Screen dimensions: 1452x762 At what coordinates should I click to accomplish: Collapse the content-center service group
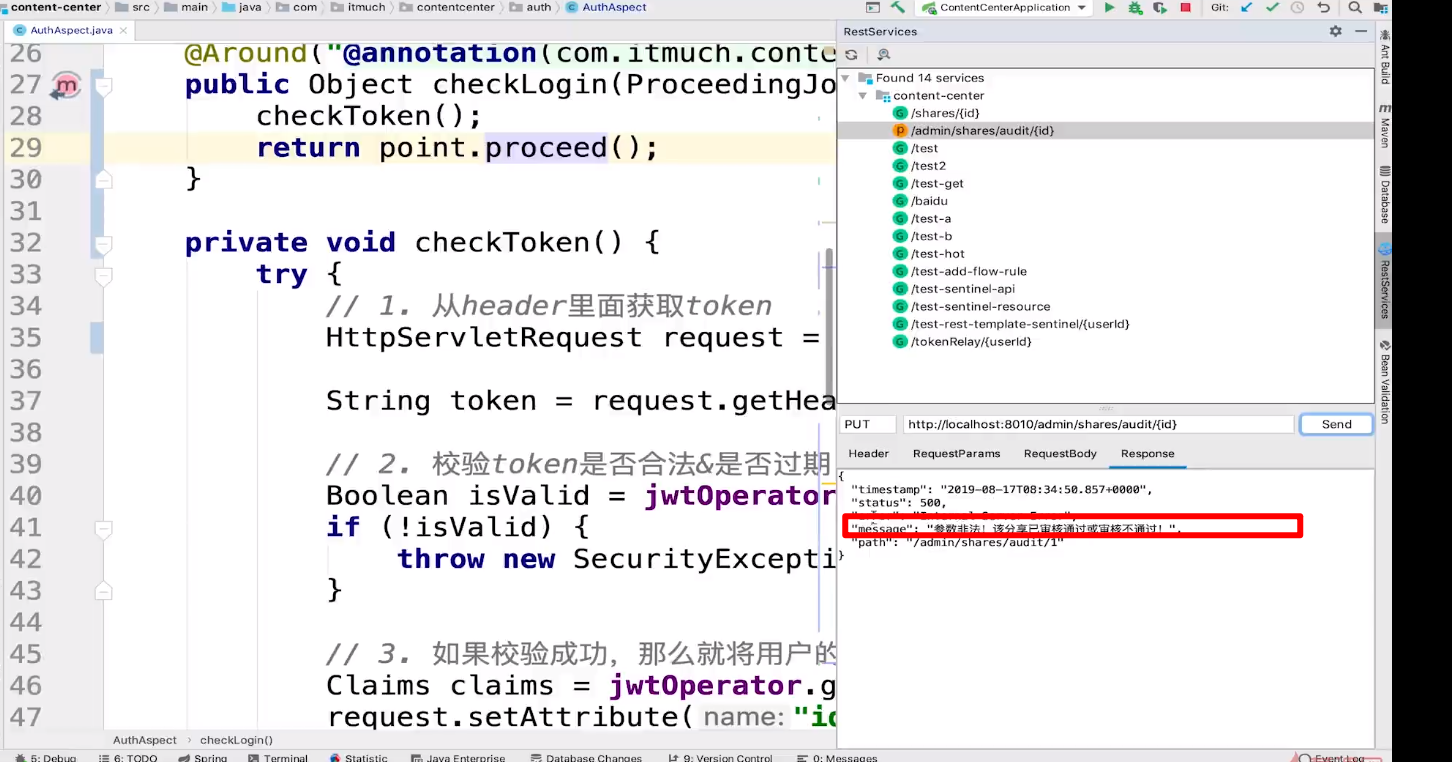point(864,96)
